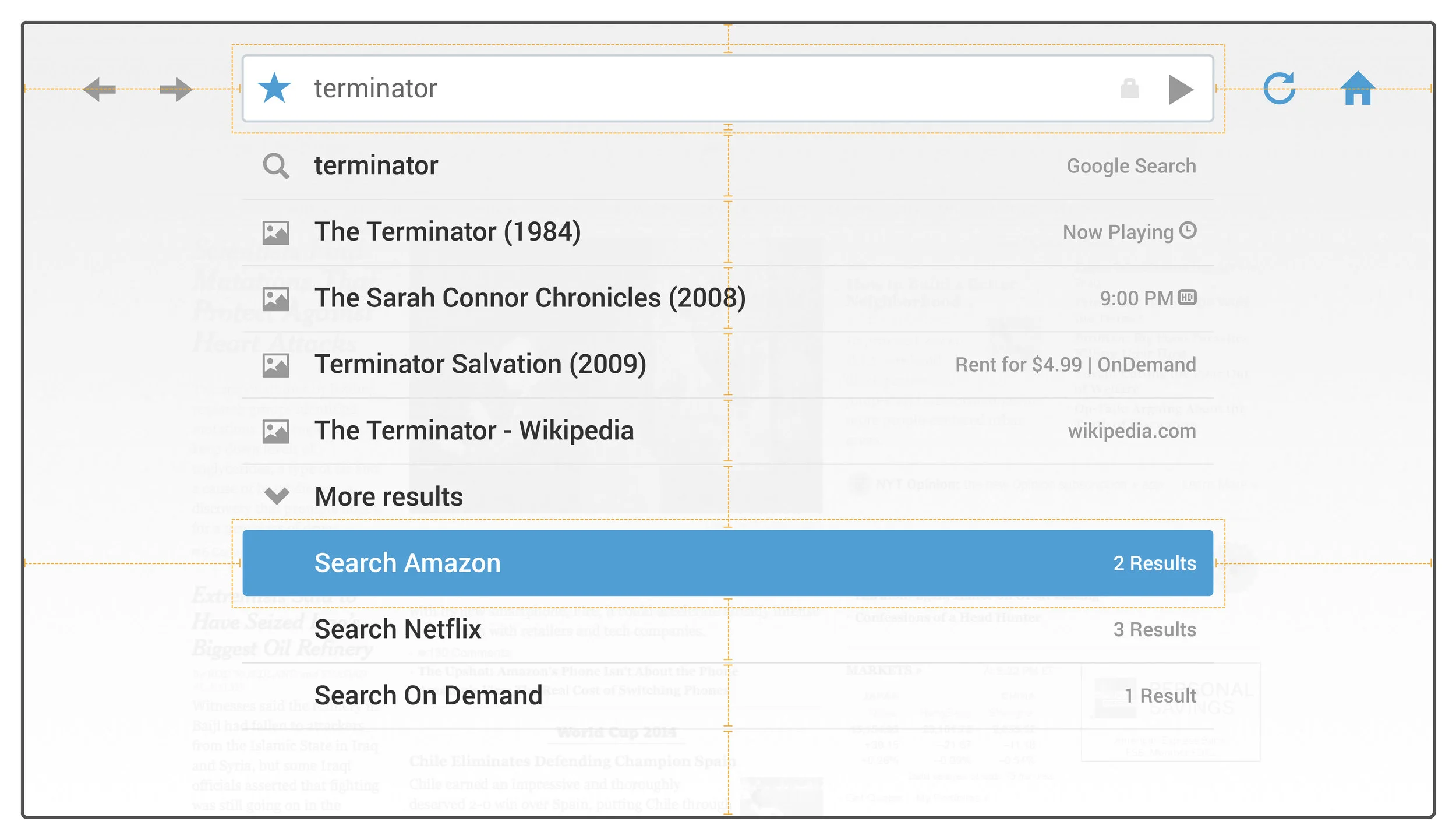Select the terminator Google Search suggestion
Image resolution: width=1456 pixels, height=839 pixels.
pos(727,166)
